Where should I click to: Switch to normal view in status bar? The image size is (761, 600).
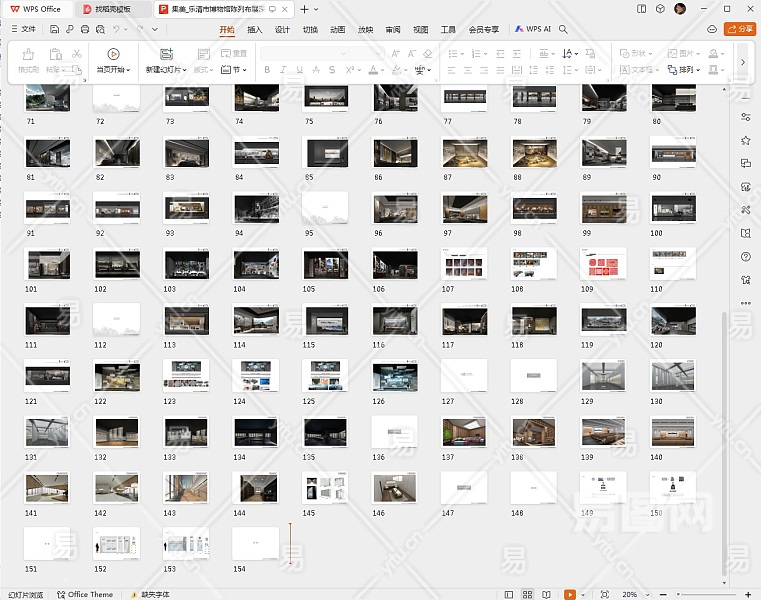[x=508, y=594]
